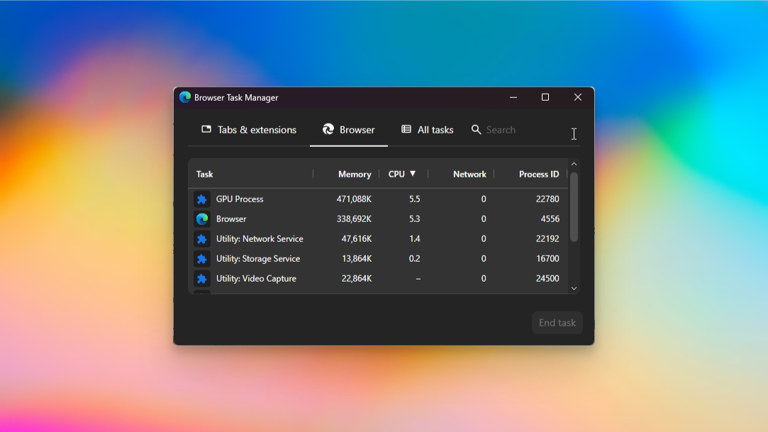Screen dimensions: 768x432
Task: Click the Video Capture puzzle icon
Action: click(202, 279)
